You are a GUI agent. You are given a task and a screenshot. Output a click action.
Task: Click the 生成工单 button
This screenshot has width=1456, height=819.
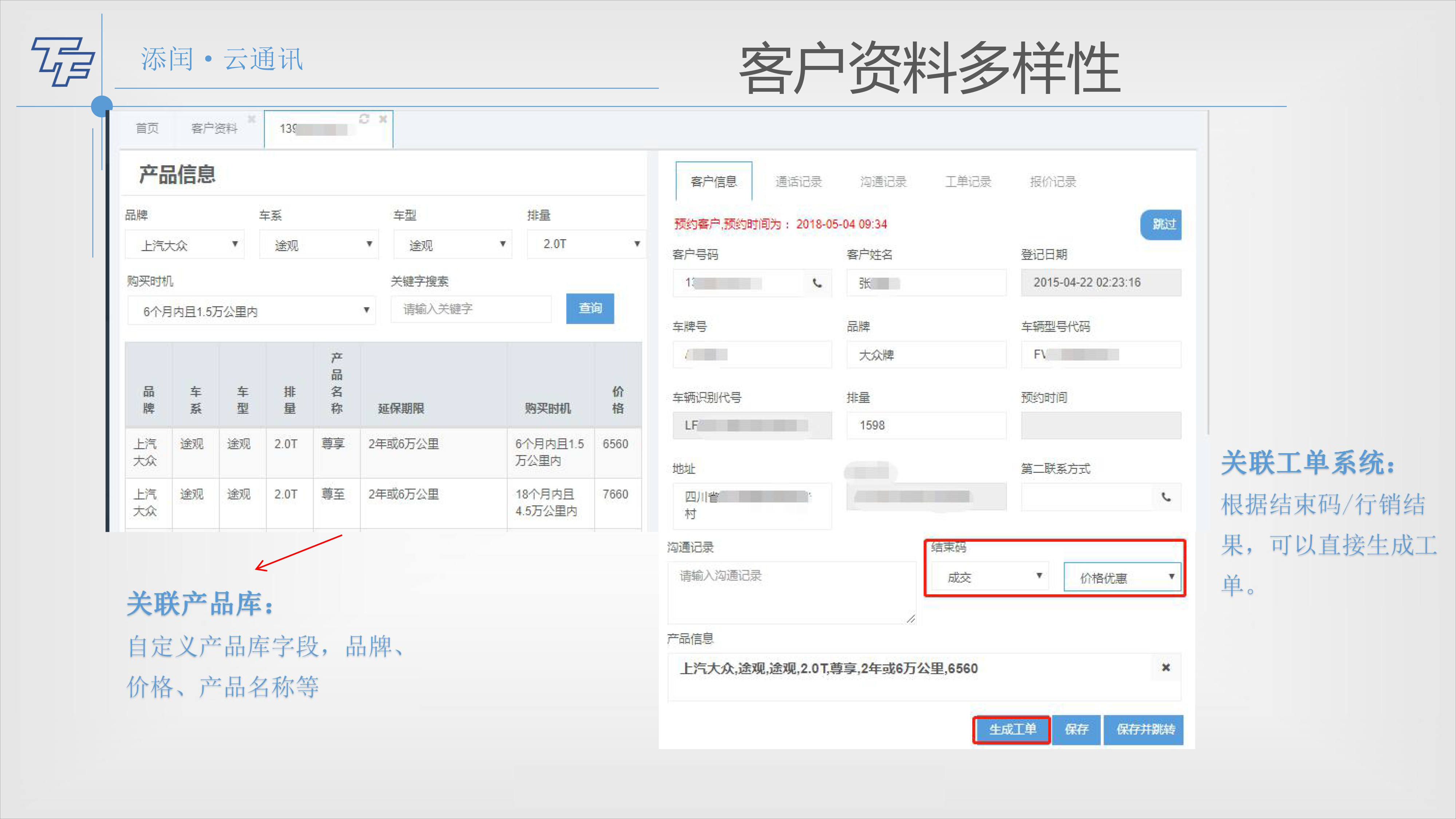tap(1012, 730)
